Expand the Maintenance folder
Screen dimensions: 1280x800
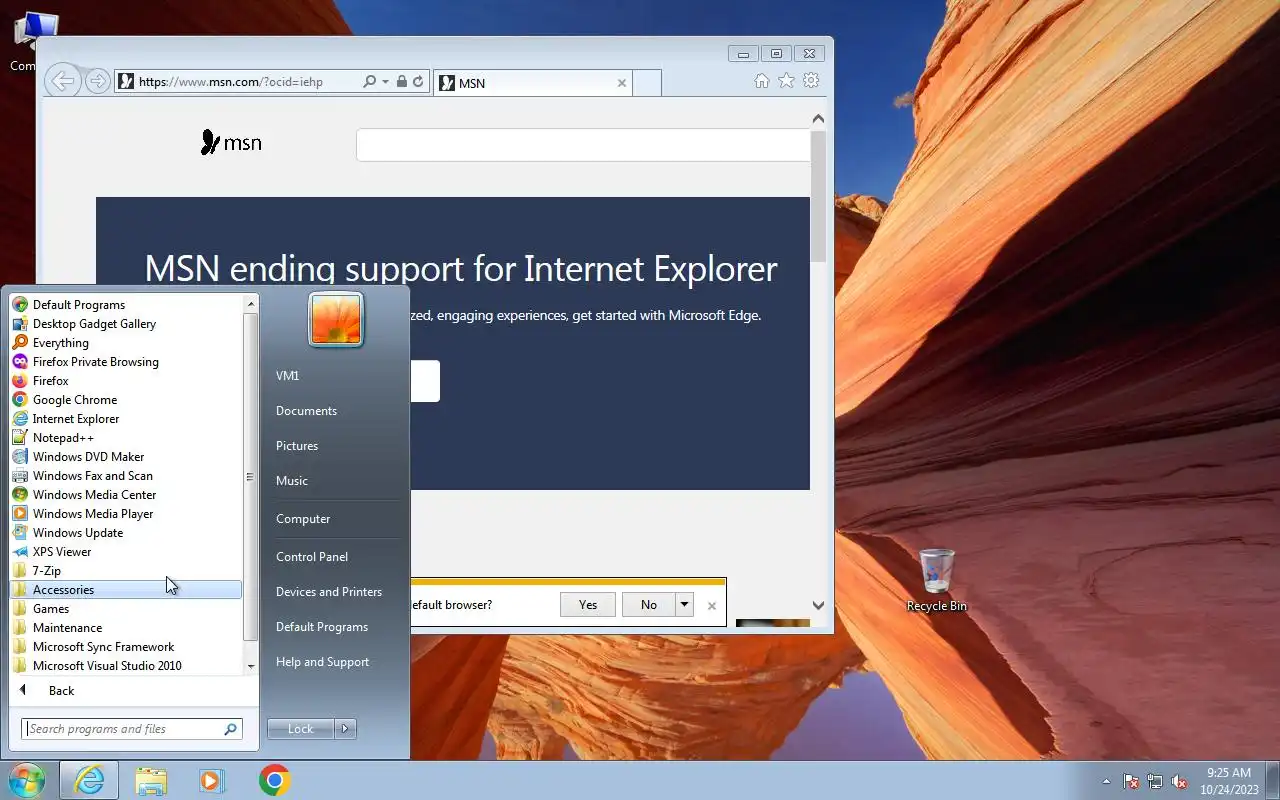coord(126,628)
